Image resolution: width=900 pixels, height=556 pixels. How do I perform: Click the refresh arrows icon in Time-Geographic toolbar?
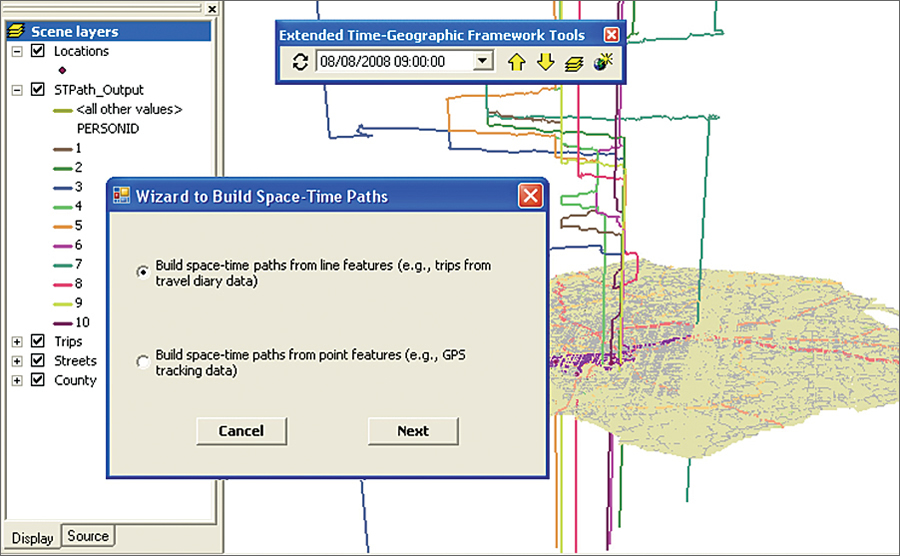coord(300,61)
